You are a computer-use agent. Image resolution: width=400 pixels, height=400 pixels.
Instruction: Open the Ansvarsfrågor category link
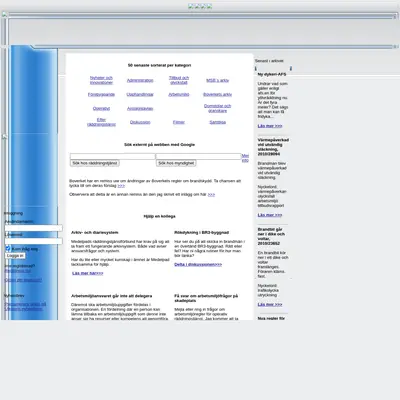point(140,108)
